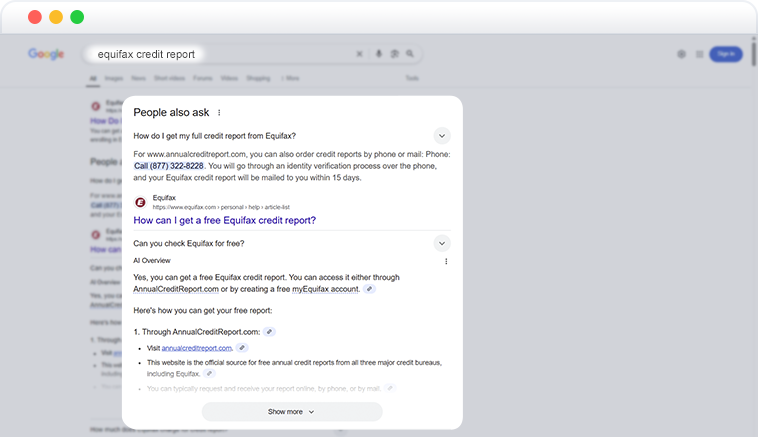Select the All search tab
The height and width of the screenshot is (437, 758).
click(x=93, y=78)
